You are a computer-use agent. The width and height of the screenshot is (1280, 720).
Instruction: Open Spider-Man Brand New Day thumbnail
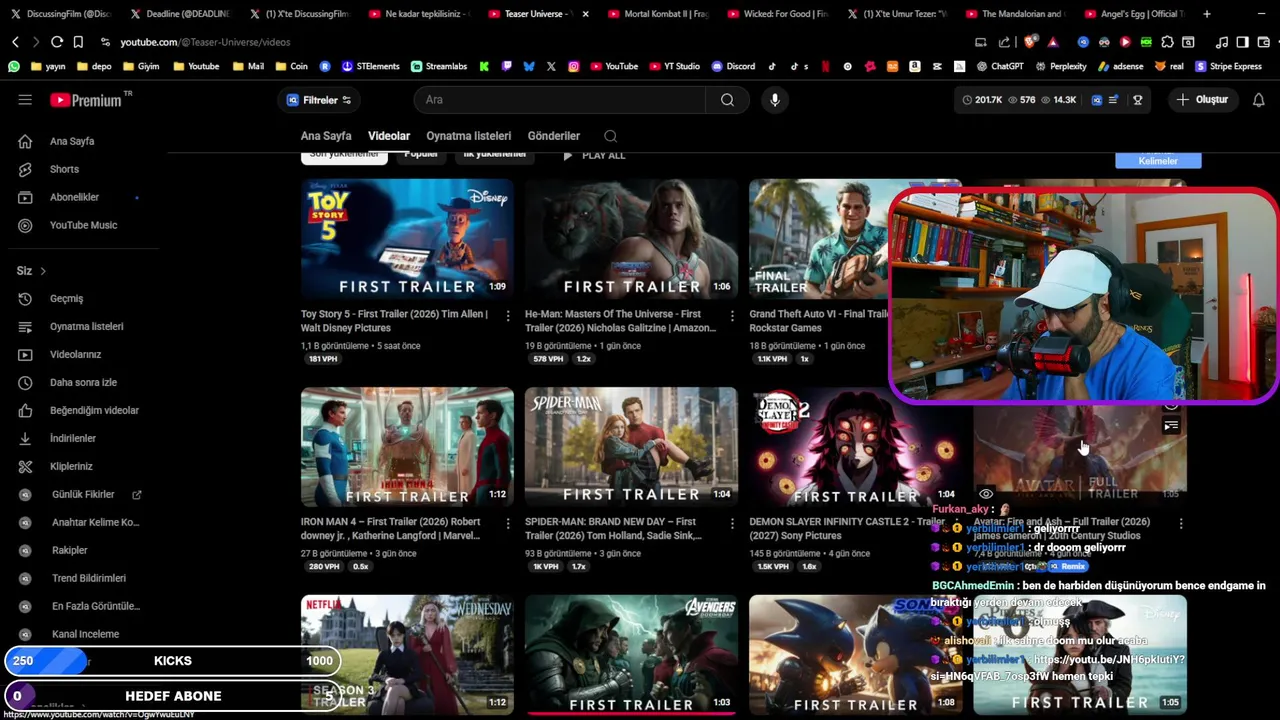(631, 447)
